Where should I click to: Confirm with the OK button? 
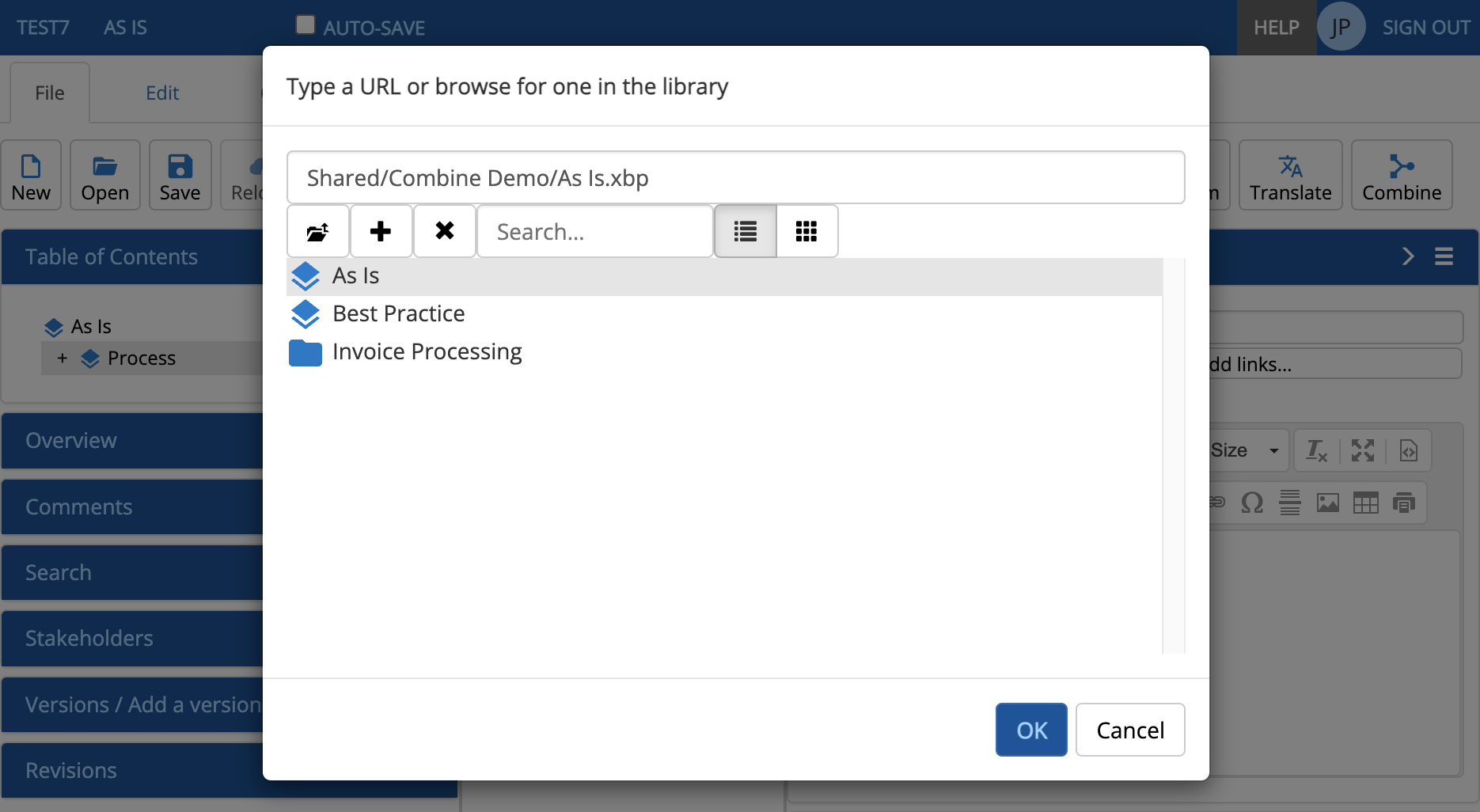coord(1030,730)
